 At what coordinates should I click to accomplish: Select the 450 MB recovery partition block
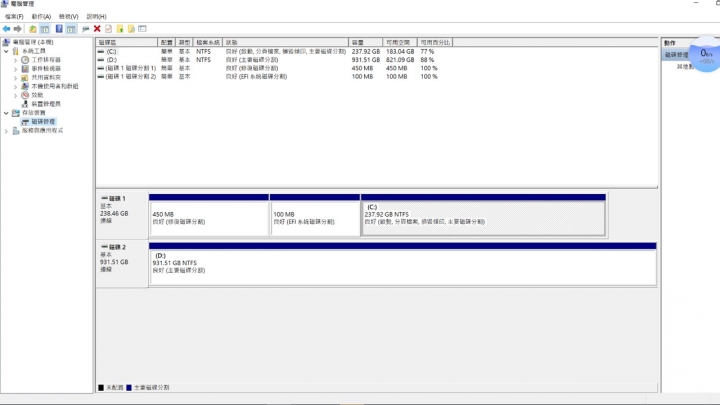[209, 215]
